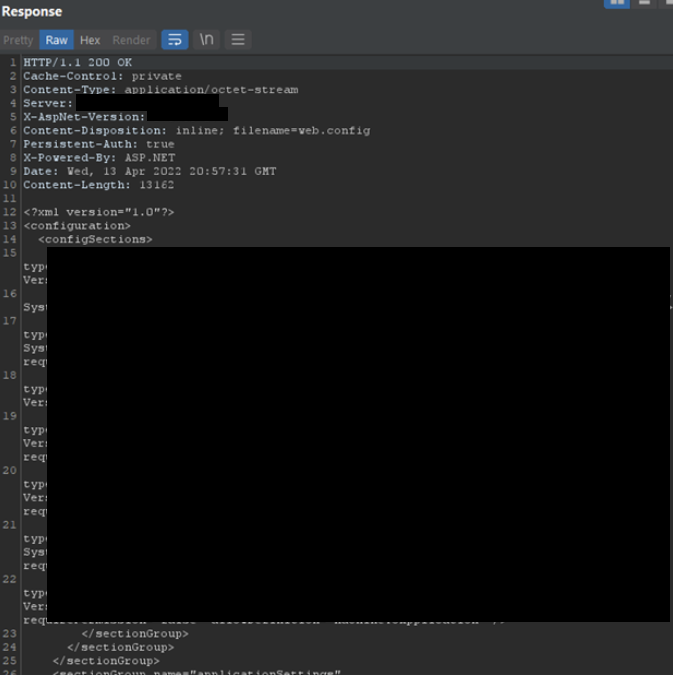The height and width of the screenshot is (675, 673).
Task: Click the Response panel title
Action: [32, 12]
